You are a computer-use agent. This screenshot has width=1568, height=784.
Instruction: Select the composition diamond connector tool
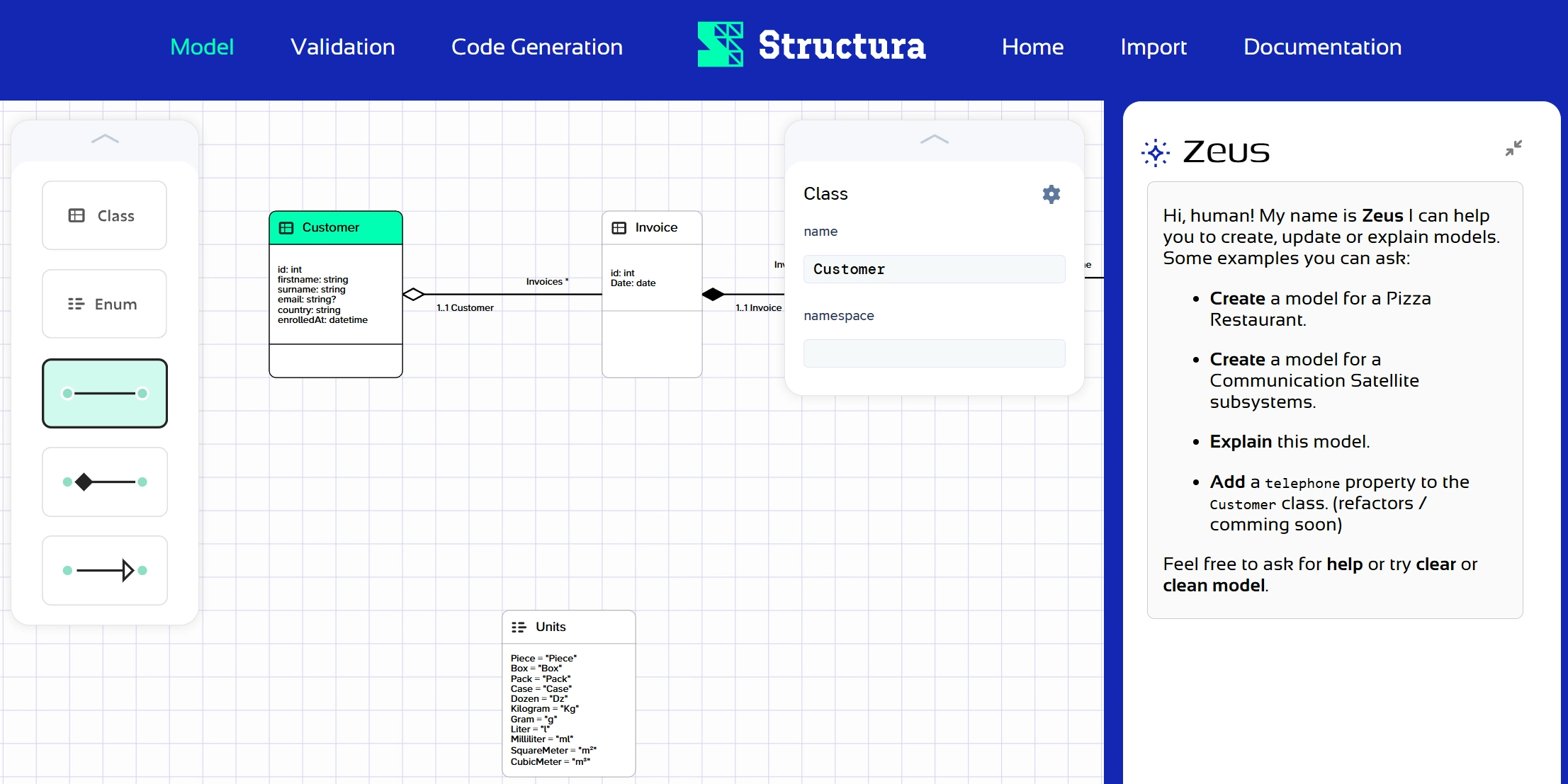click(104, 482)
